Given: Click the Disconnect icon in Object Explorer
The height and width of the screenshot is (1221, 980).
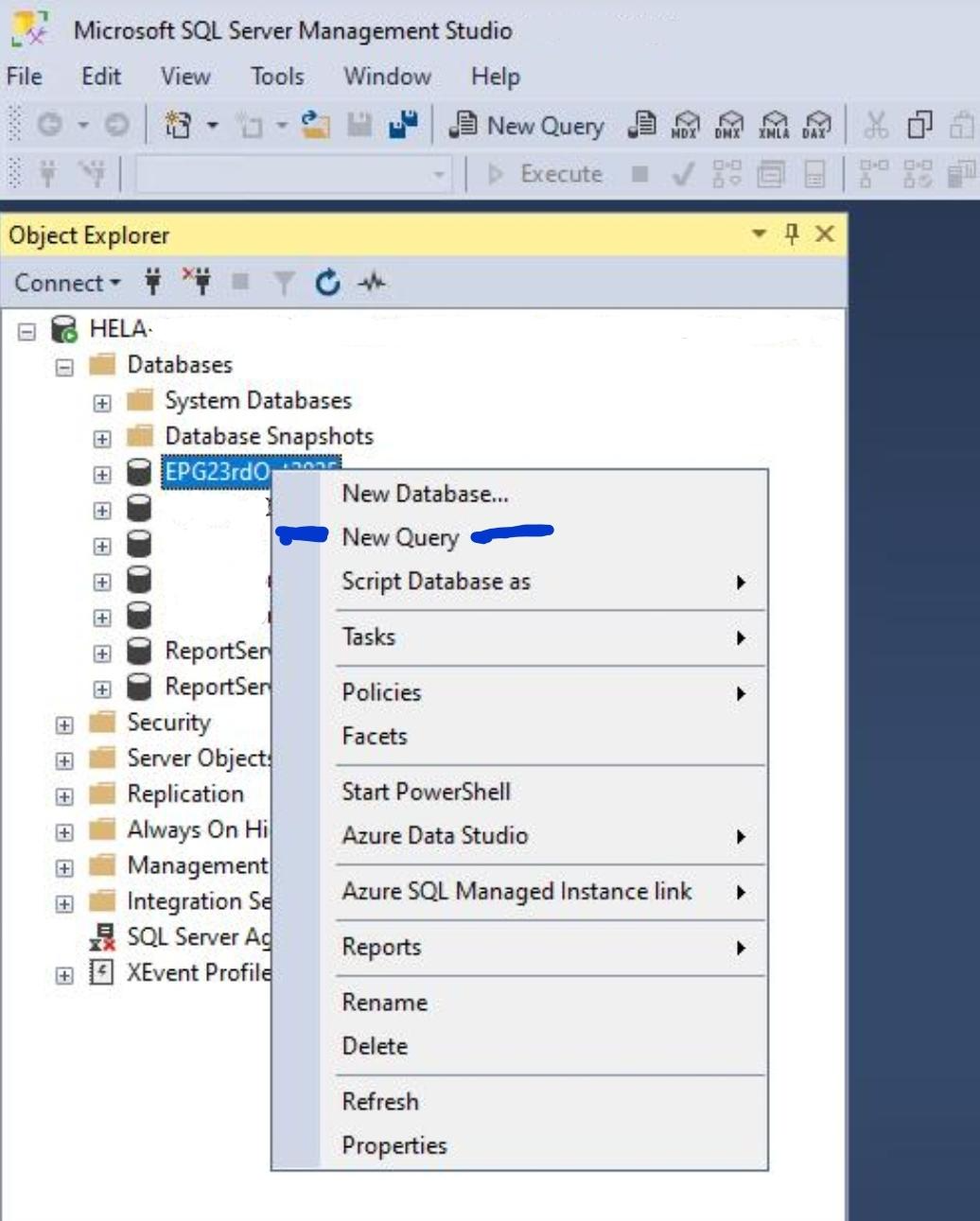Looking at the screenshot, I should click(198, 282).
